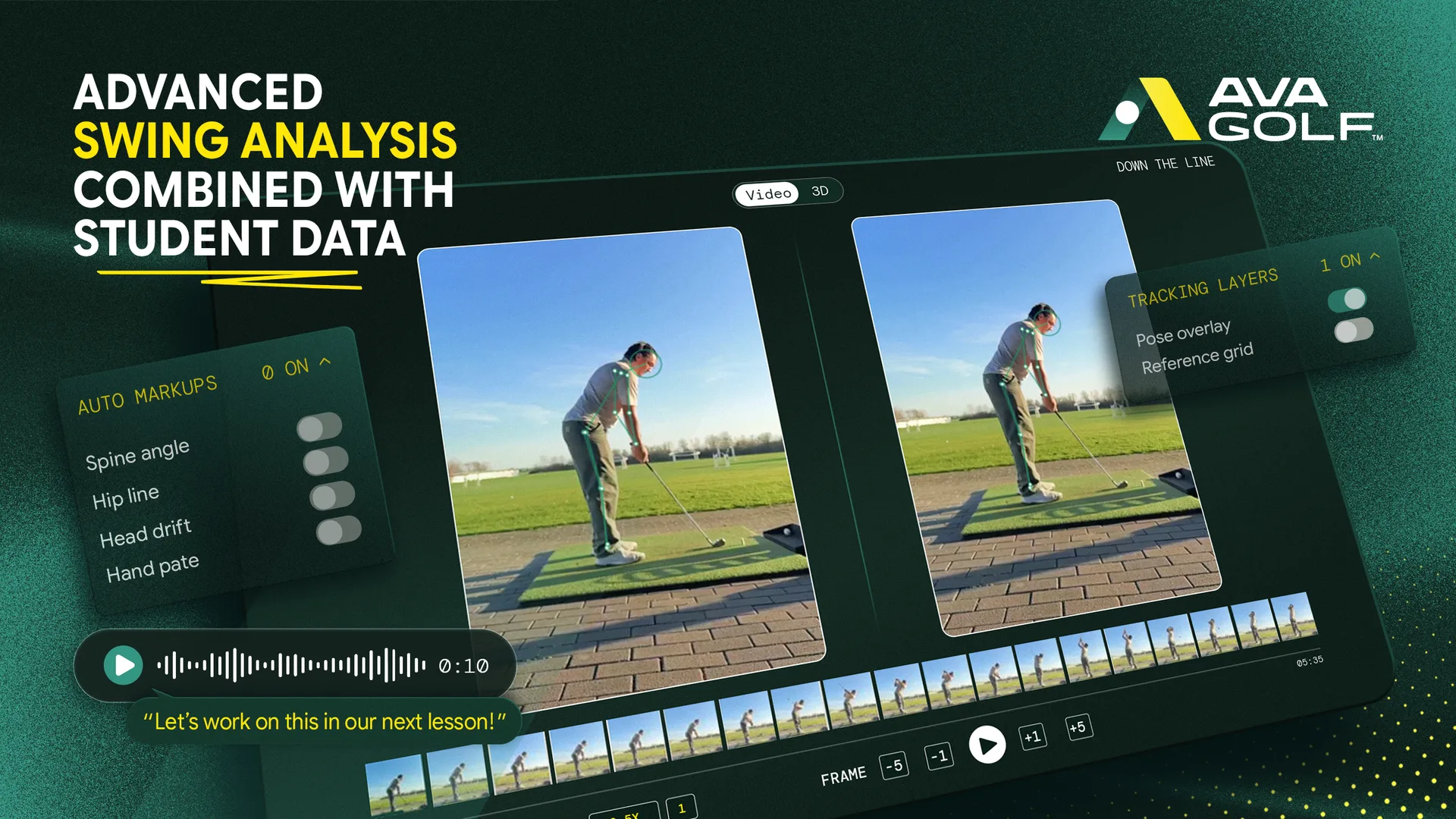The image size is (1456, 819).
Task: Click the Head drift label
Action: tap(146, 533)
